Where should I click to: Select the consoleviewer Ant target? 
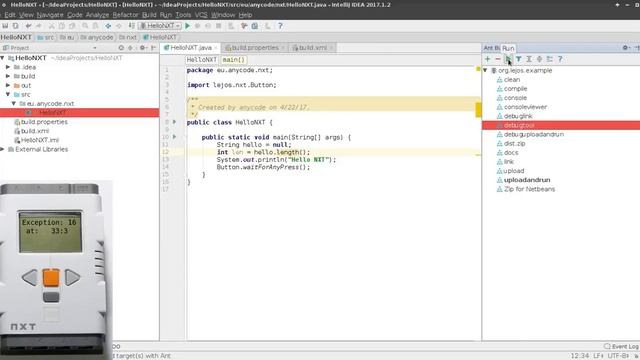525,107
